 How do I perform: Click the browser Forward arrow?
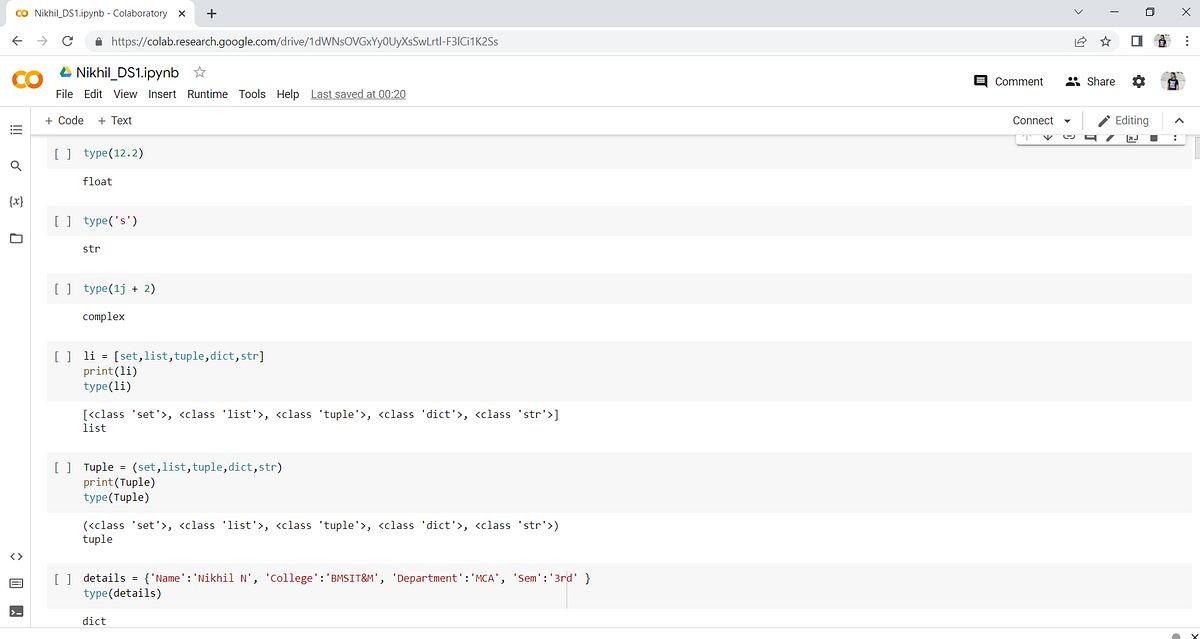pos(42,41)
